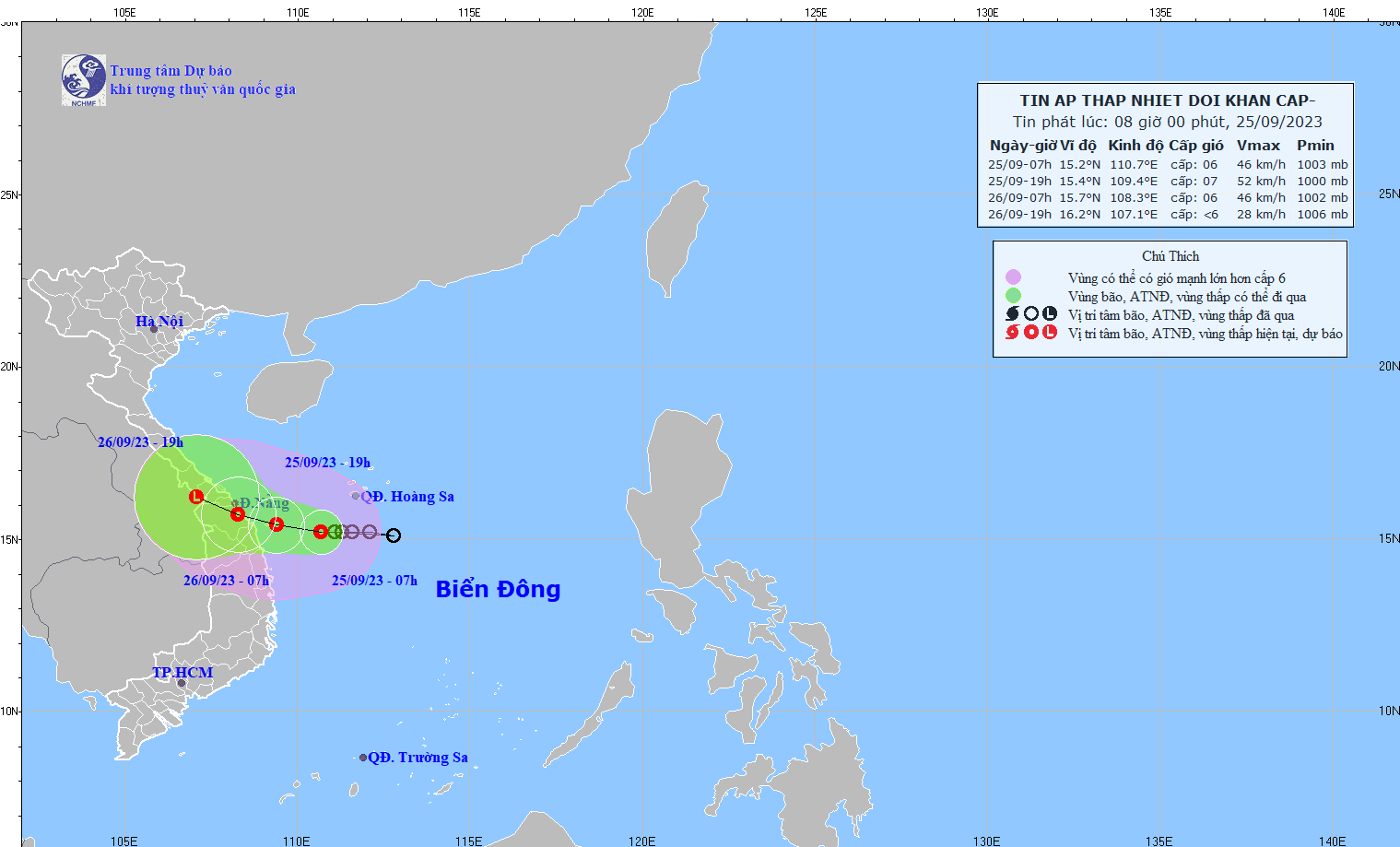Click the black storm swirl icon in legend
Viewport: 1400px width, 847px height.
coord(1013,314)
